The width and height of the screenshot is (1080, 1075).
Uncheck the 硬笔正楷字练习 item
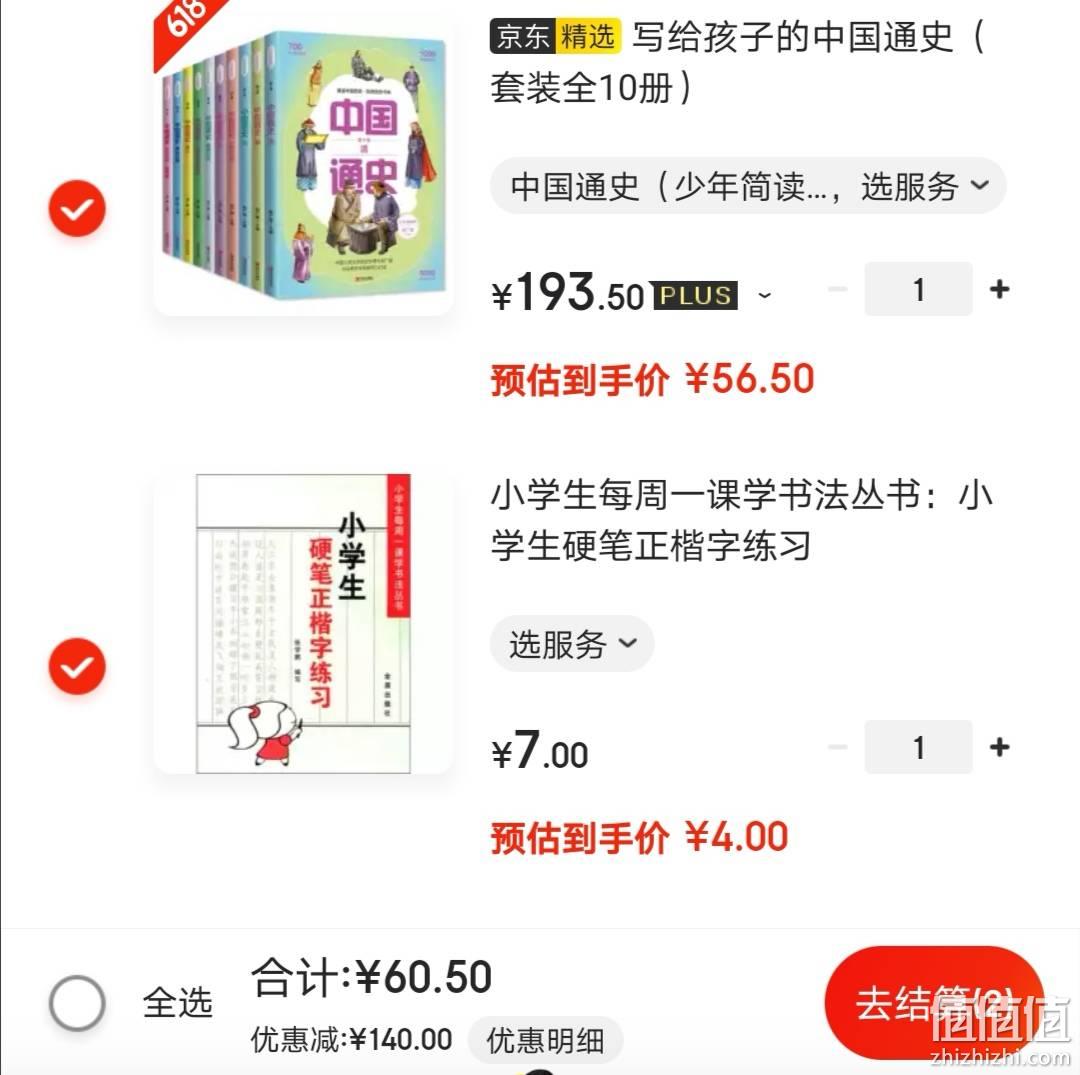pos(76,666)
